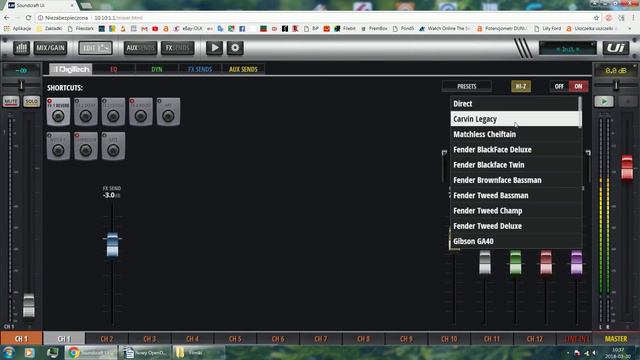Click the third shortcut knob in top row
The image size is (640, 360).
point(113,116)
